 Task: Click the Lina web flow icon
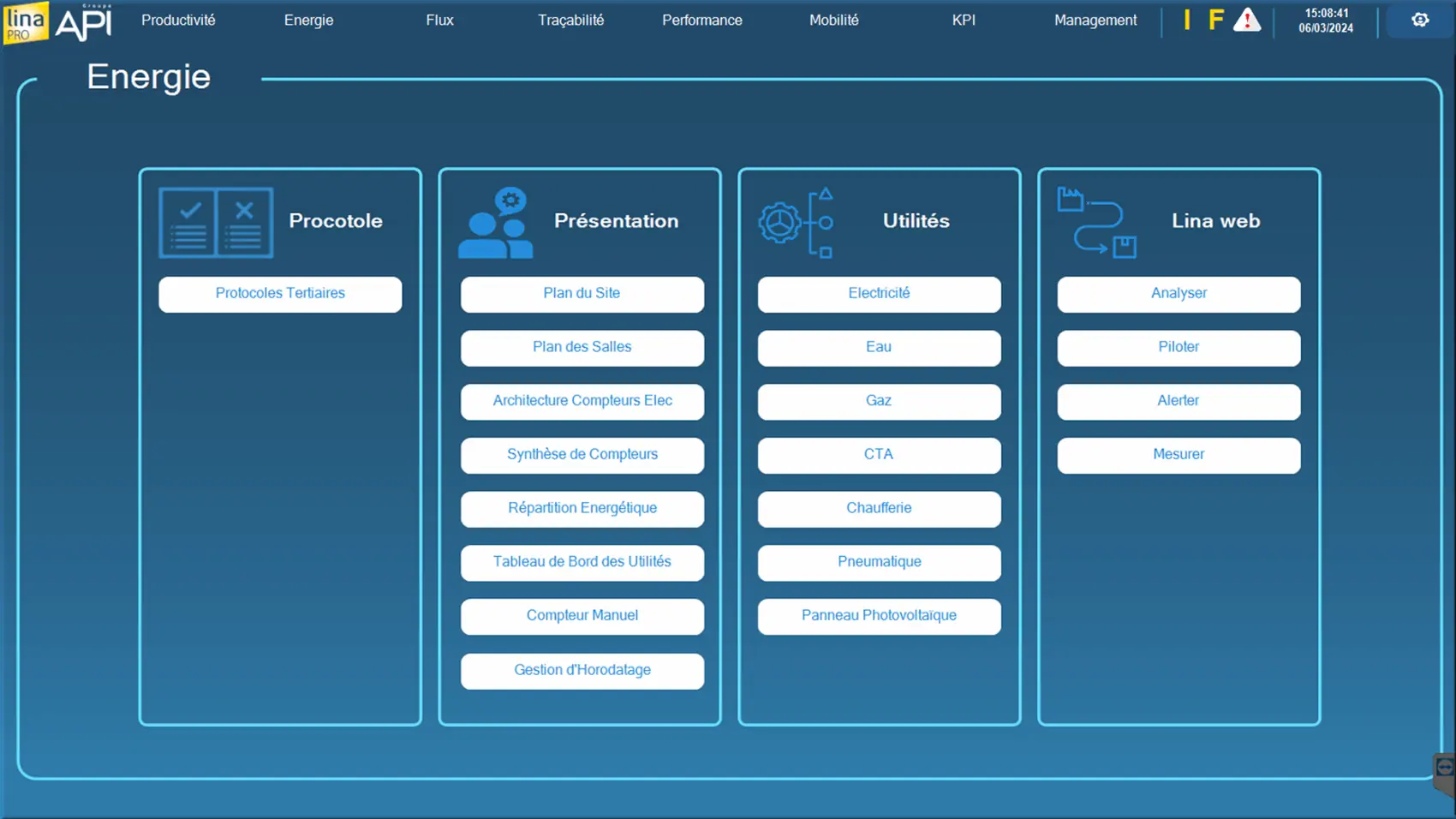pos(1096,223)
